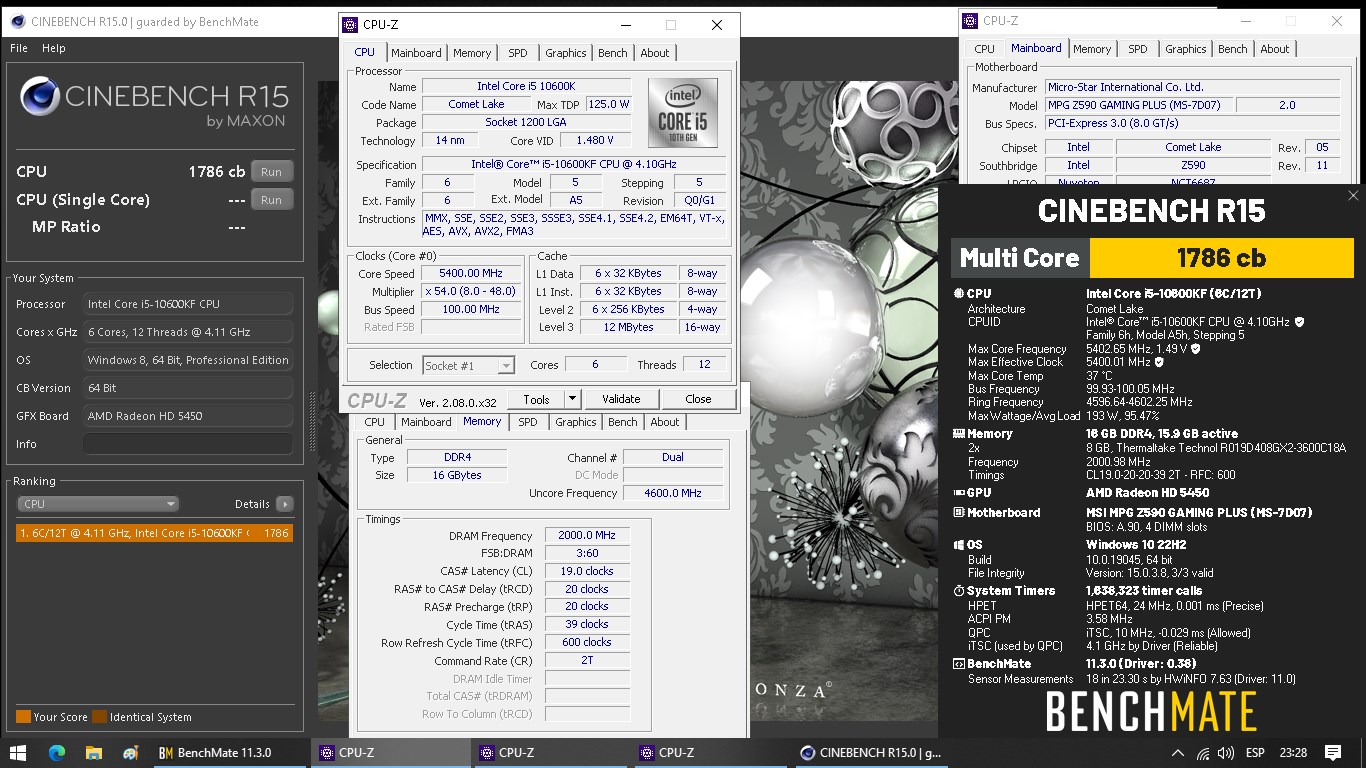Click the shield icon beside Max Core Frequency
Image resolution: width=1366 pixels, height=768 pixels.
tap(1196, 349)
